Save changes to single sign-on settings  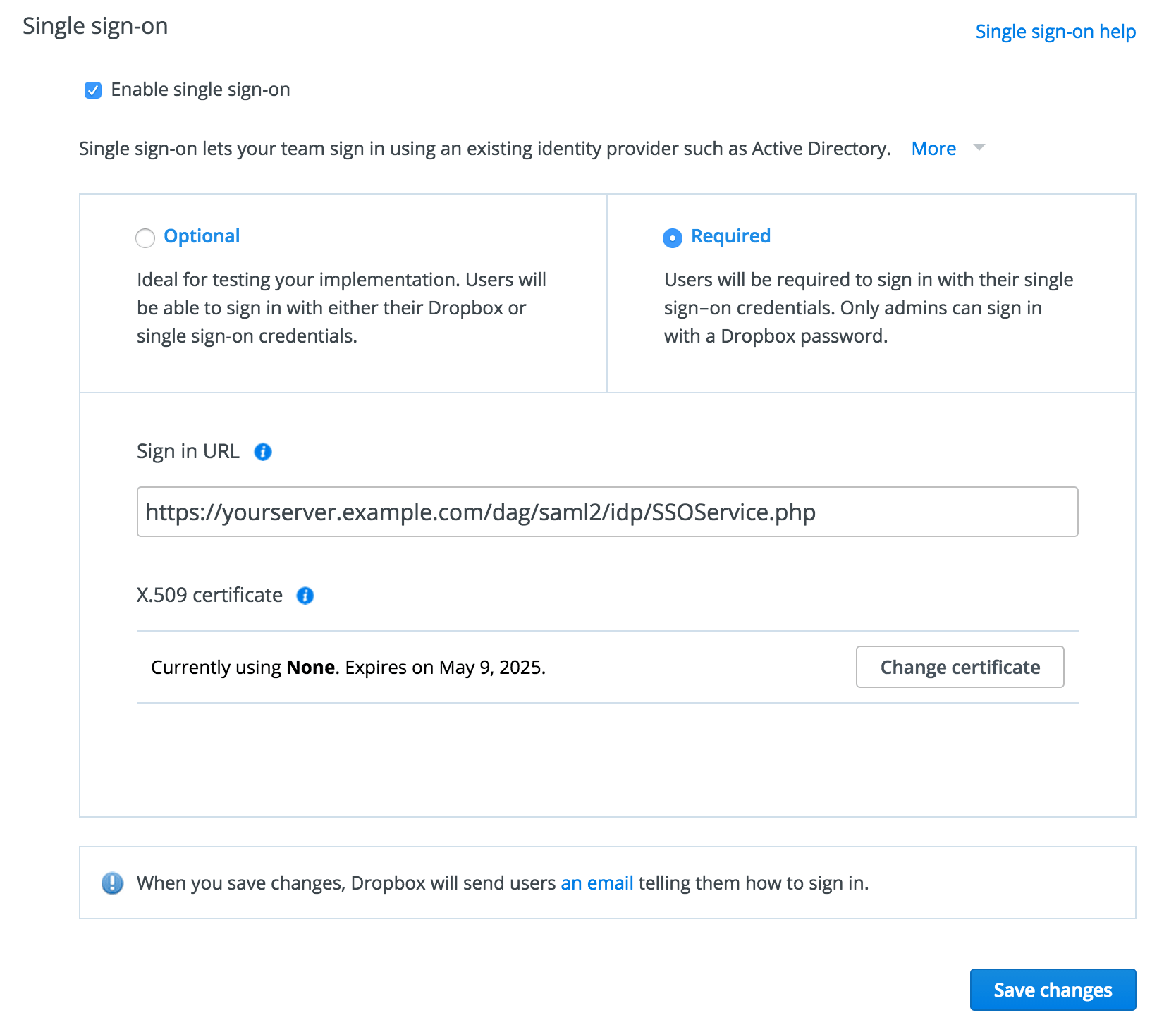(x=1052, y=990)
